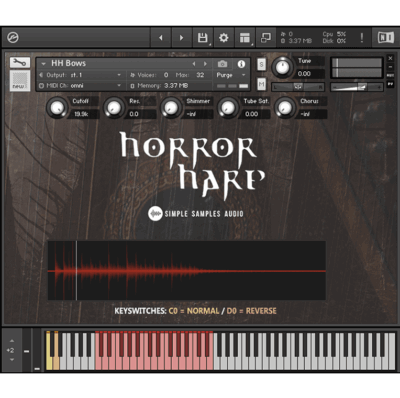Click the 'new' instrument thumbnail
Viewport: 400px width, 398px height.
pyautogui.click(x=20, y=80)
